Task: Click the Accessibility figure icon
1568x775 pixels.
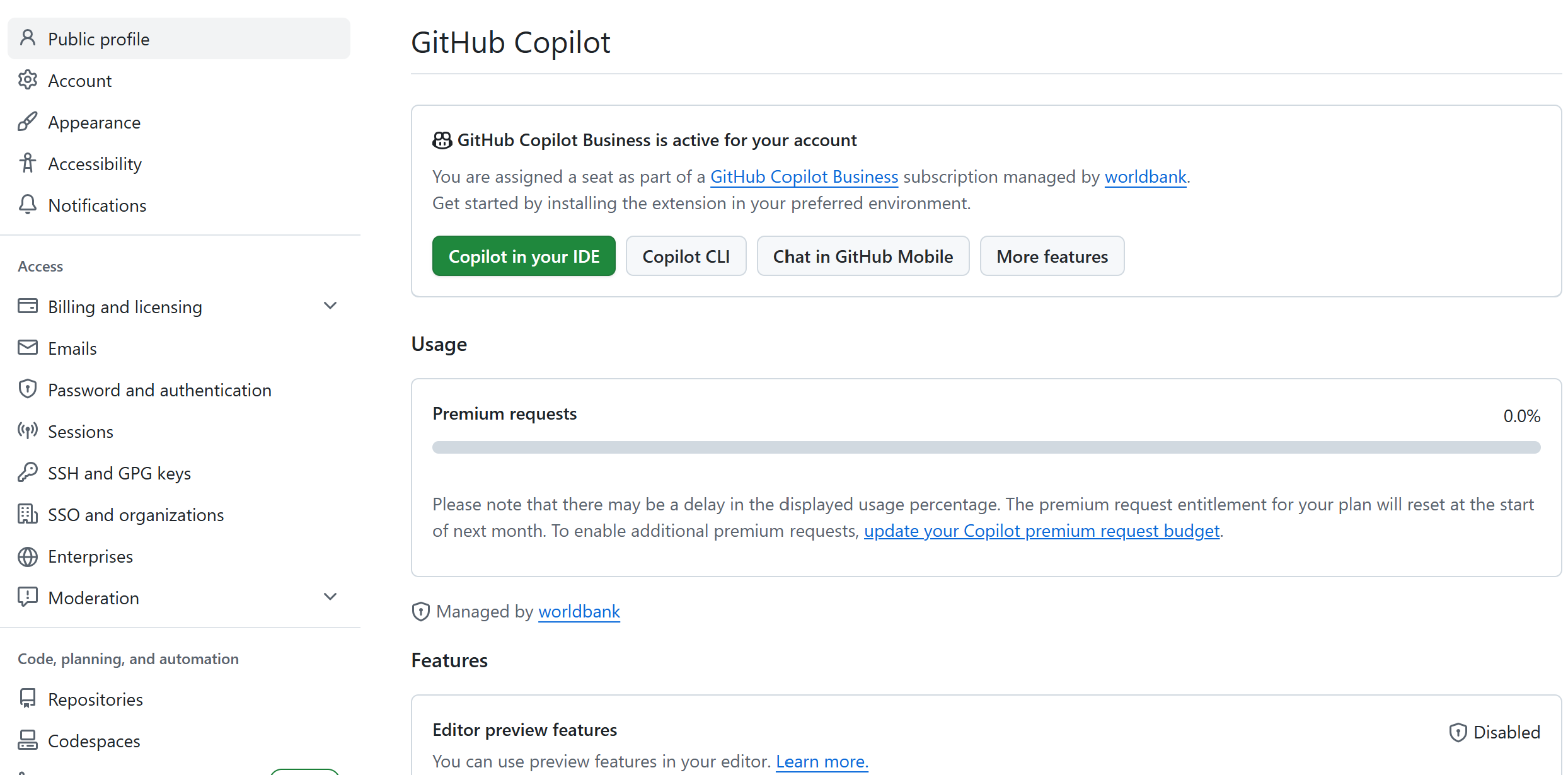Action: coord(28,163)
